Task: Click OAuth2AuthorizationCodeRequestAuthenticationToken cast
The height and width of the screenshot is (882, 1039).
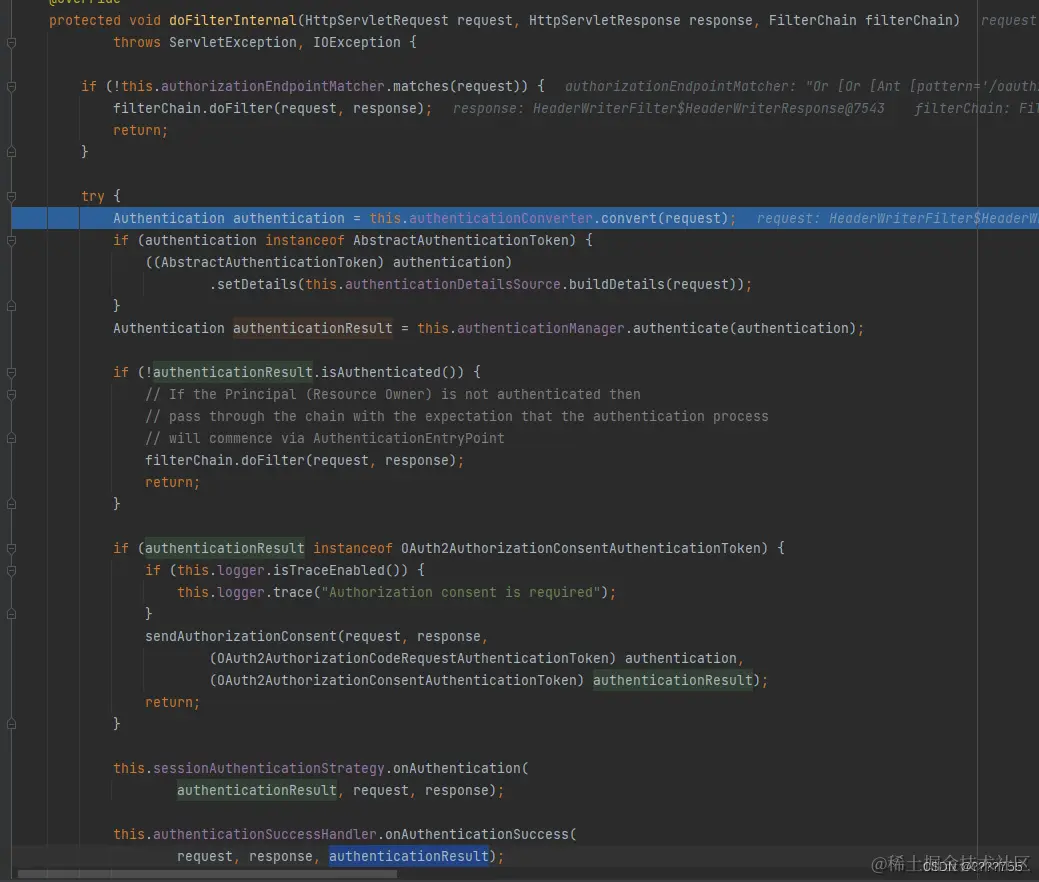Action: click(413, 658)
